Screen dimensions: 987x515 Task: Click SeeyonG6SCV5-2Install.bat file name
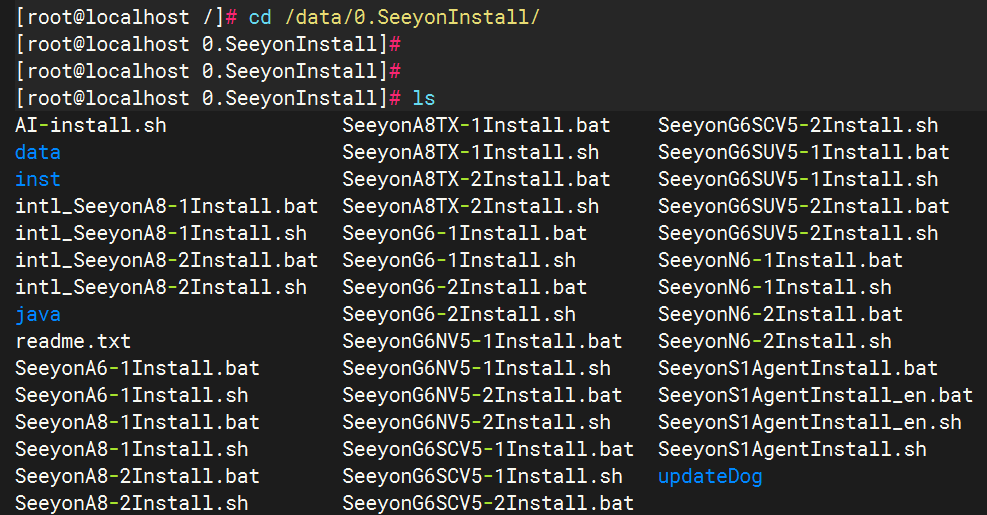pyautogui.click(x=488, y=504)
